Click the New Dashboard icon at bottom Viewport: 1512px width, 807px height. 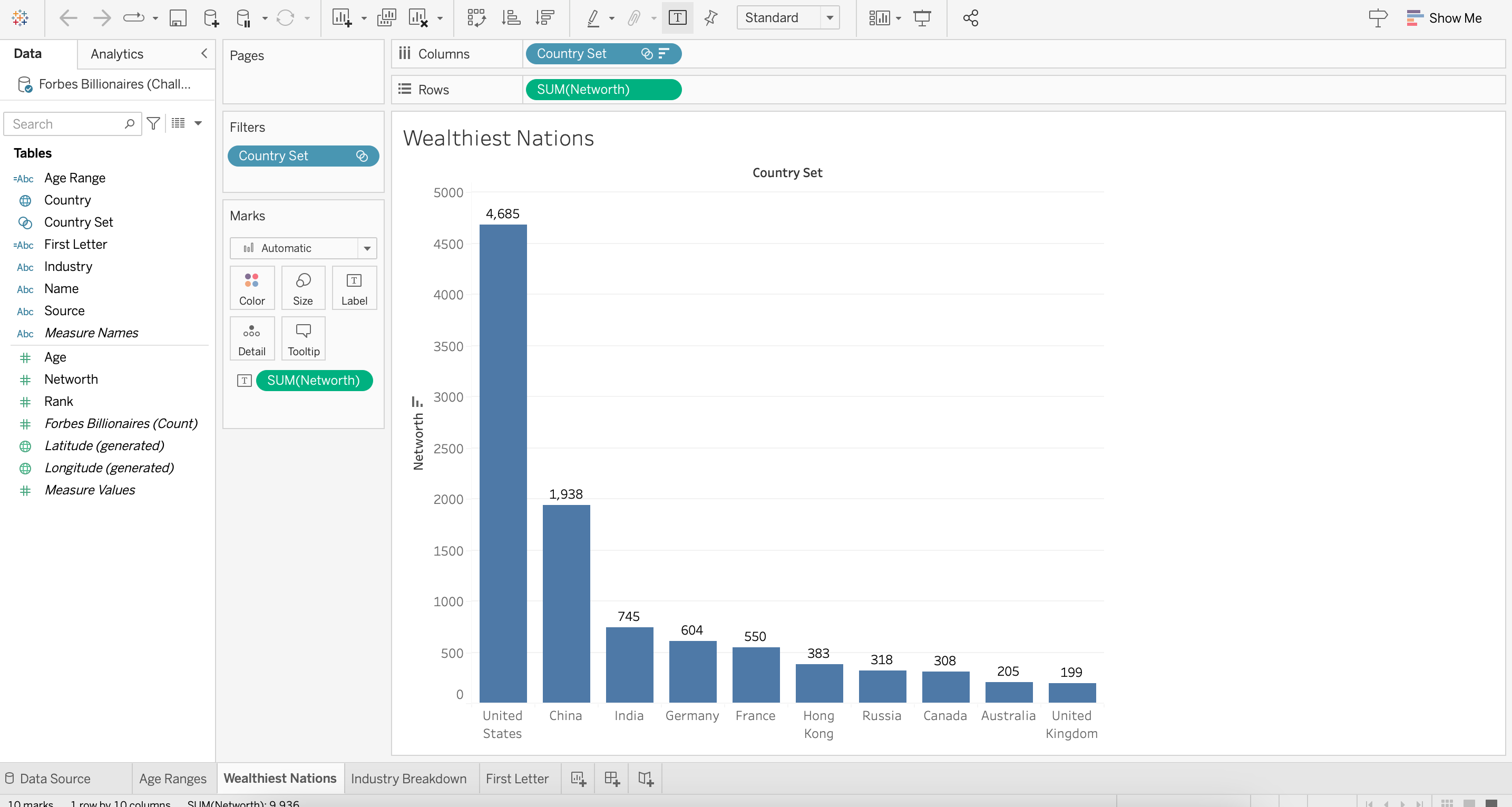tap(612, 778)
